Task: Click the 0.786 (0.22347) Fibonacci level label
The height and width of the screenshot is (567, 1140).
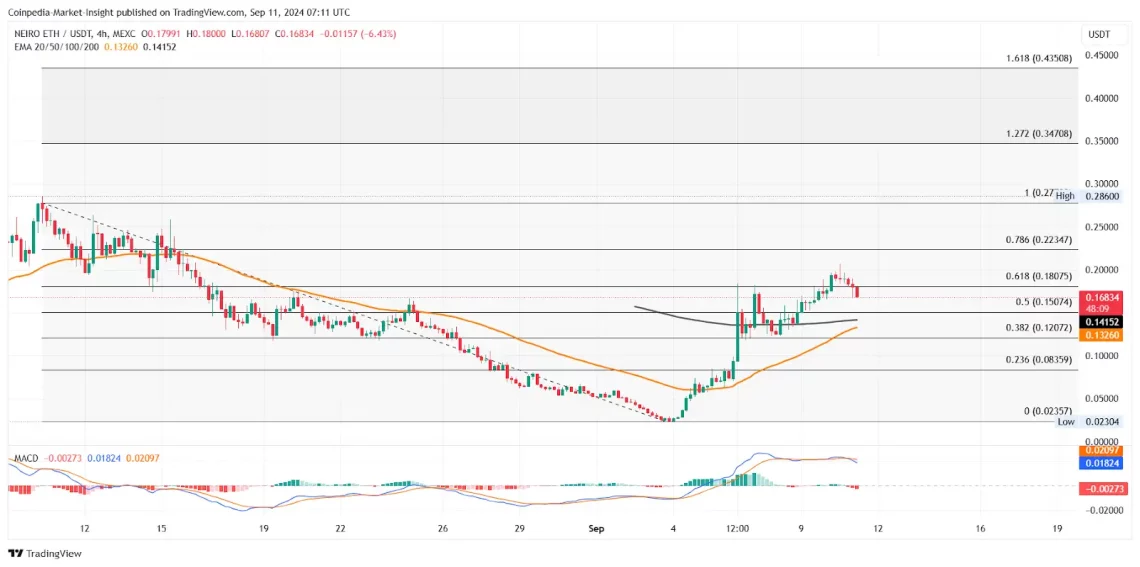Action: pos(1040,240)
